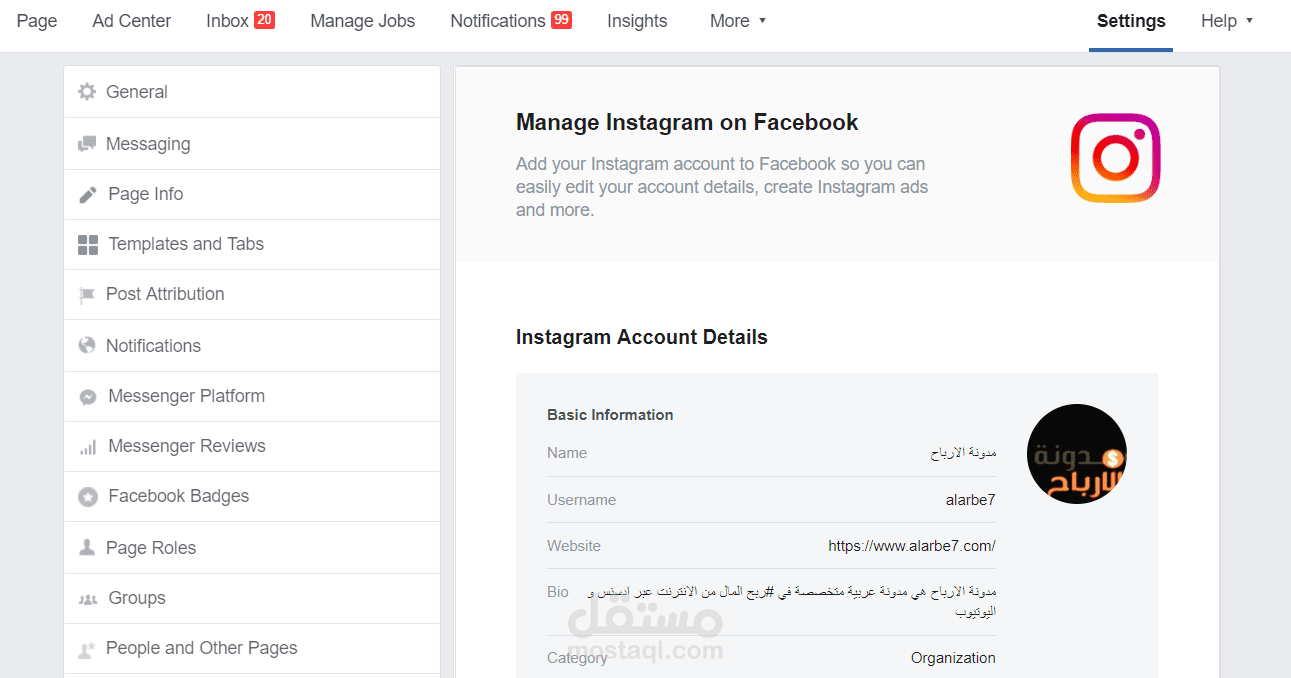Screen dimensions: 1291x678
Task: Open the Facebook Badges star icon
Action: coord(88,495)
